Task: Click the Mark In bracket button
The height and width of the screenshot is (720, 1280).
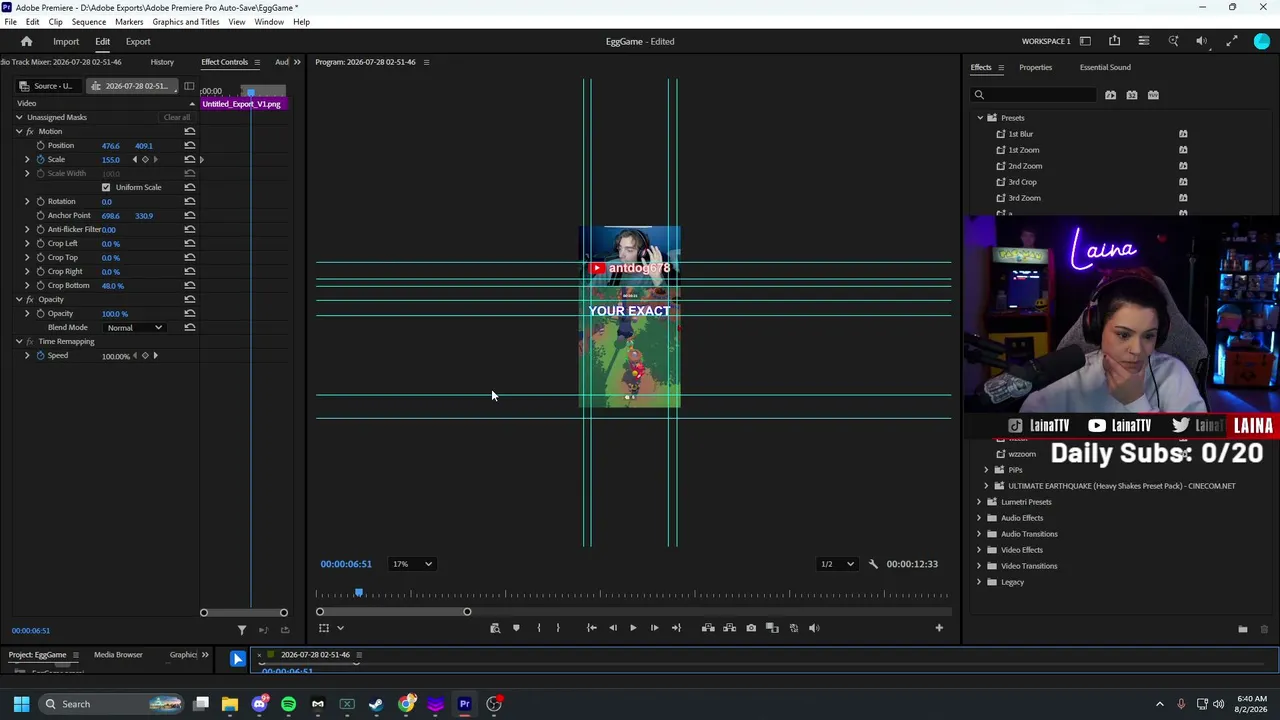Action: 539,628
